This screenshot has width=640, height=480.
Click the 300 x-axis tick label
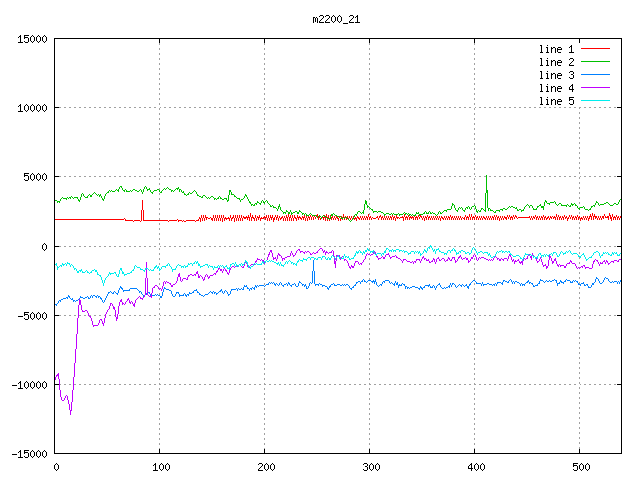coord(369,467)
